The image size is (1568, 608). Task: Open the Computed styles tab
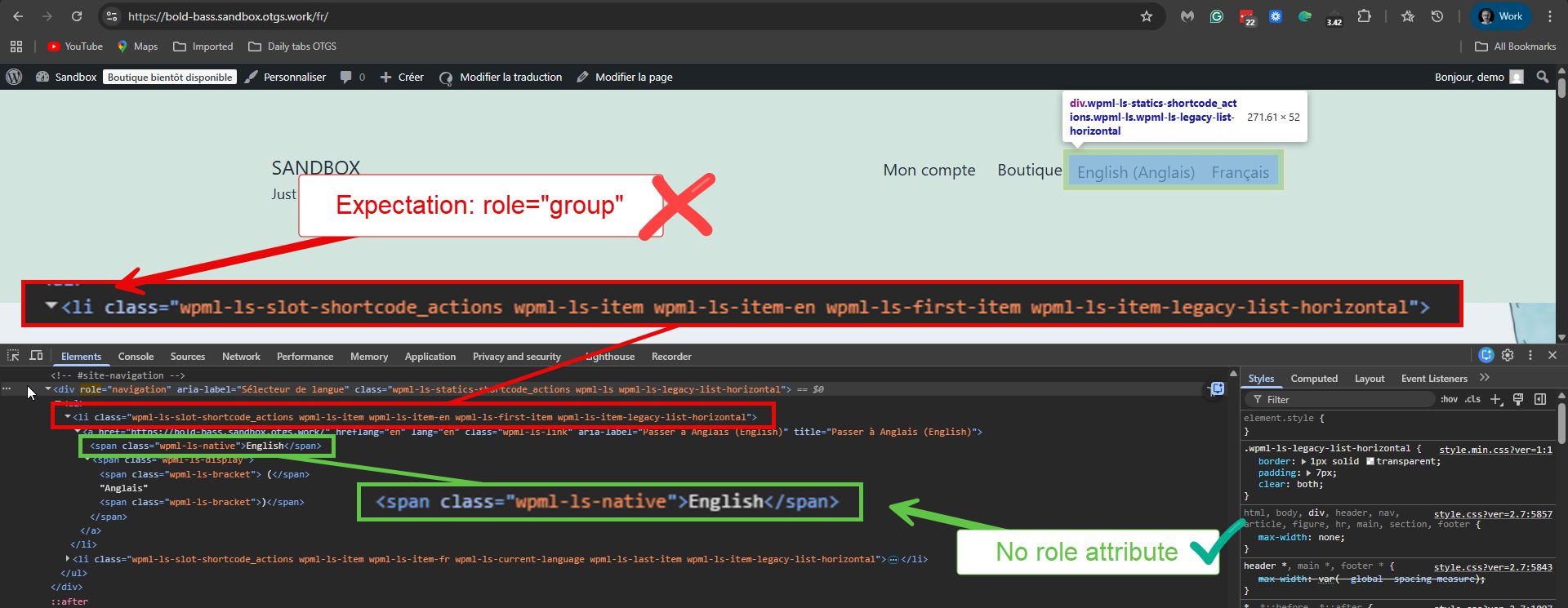[x=1313, y=379]
